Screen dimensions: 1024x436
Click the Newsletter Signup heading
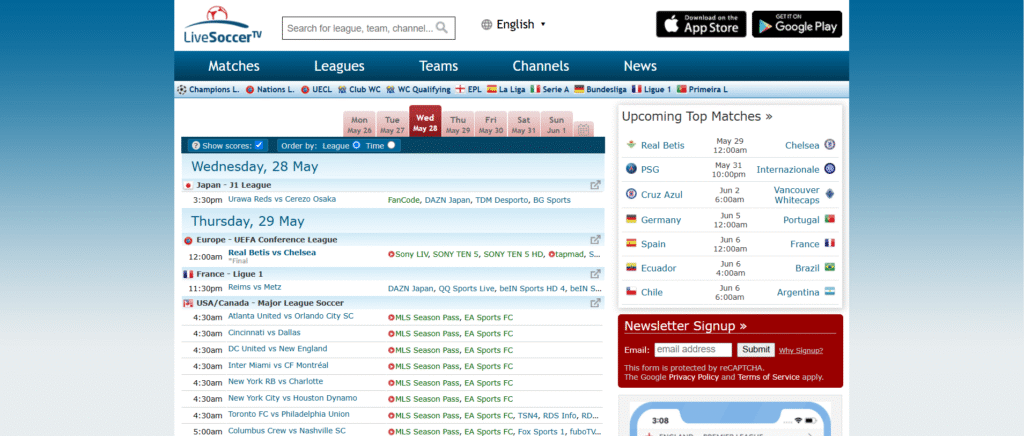[x=686, y=326]
